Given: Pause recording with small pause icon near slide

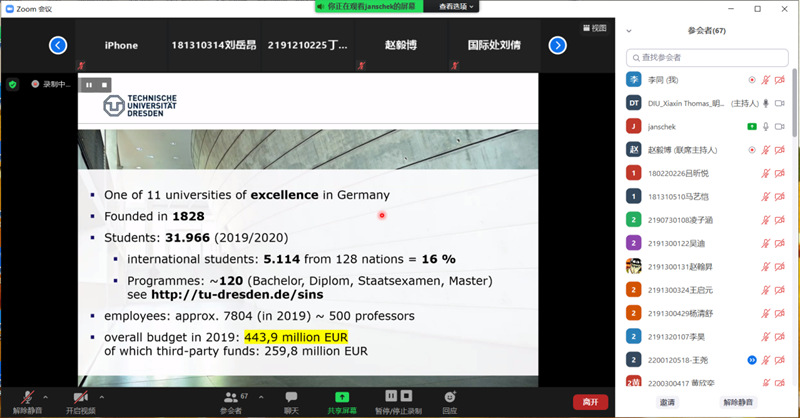Looking at the screenshot, I should (x=88, y=85).
